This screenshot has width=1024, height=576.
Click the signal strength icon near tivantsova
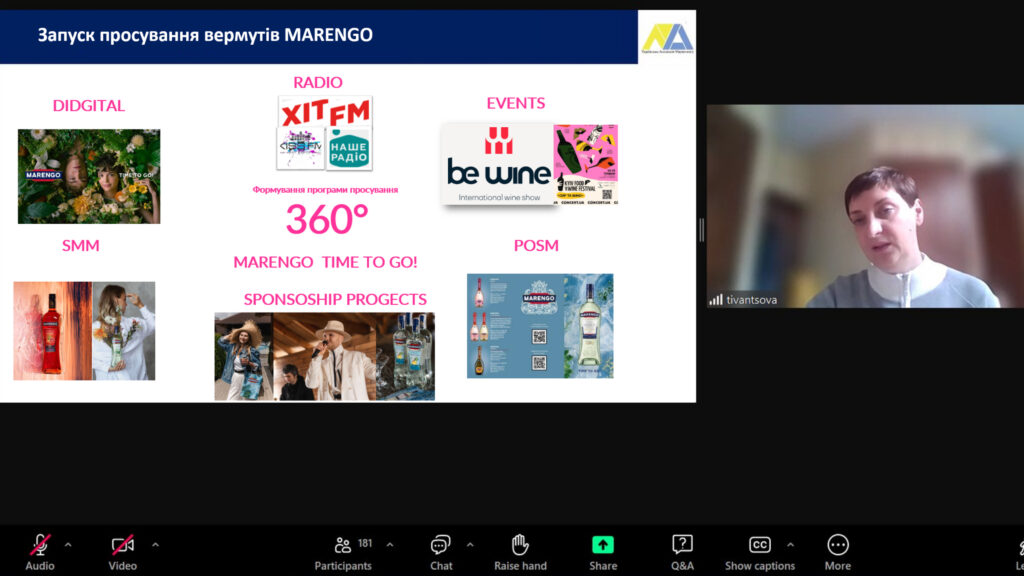point(716,299)
